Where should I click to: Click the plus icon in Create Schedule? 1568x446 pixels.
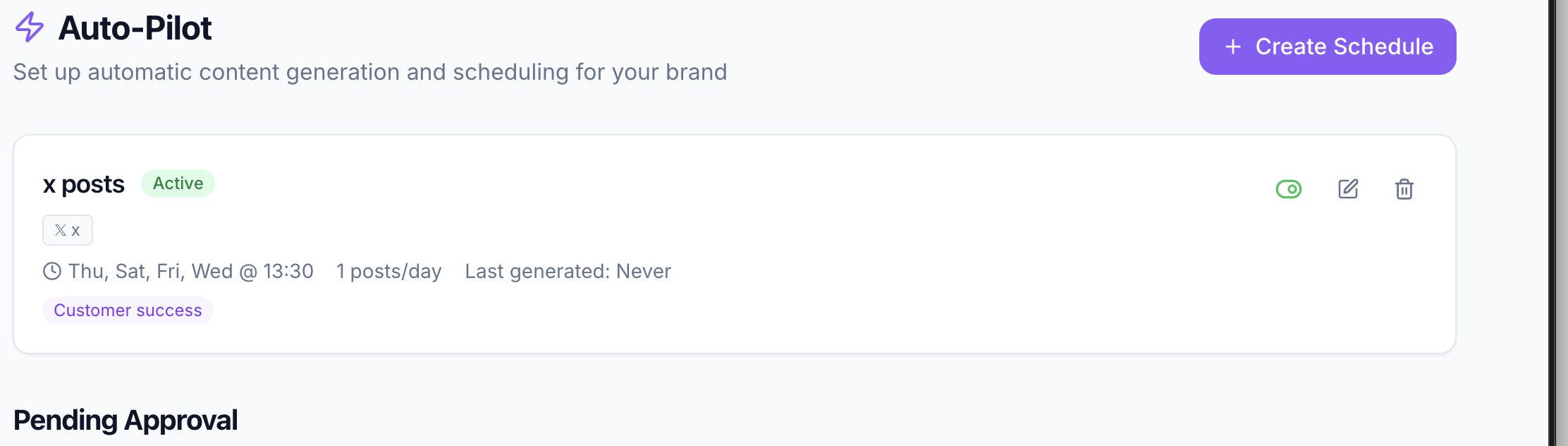(1233, 47)
